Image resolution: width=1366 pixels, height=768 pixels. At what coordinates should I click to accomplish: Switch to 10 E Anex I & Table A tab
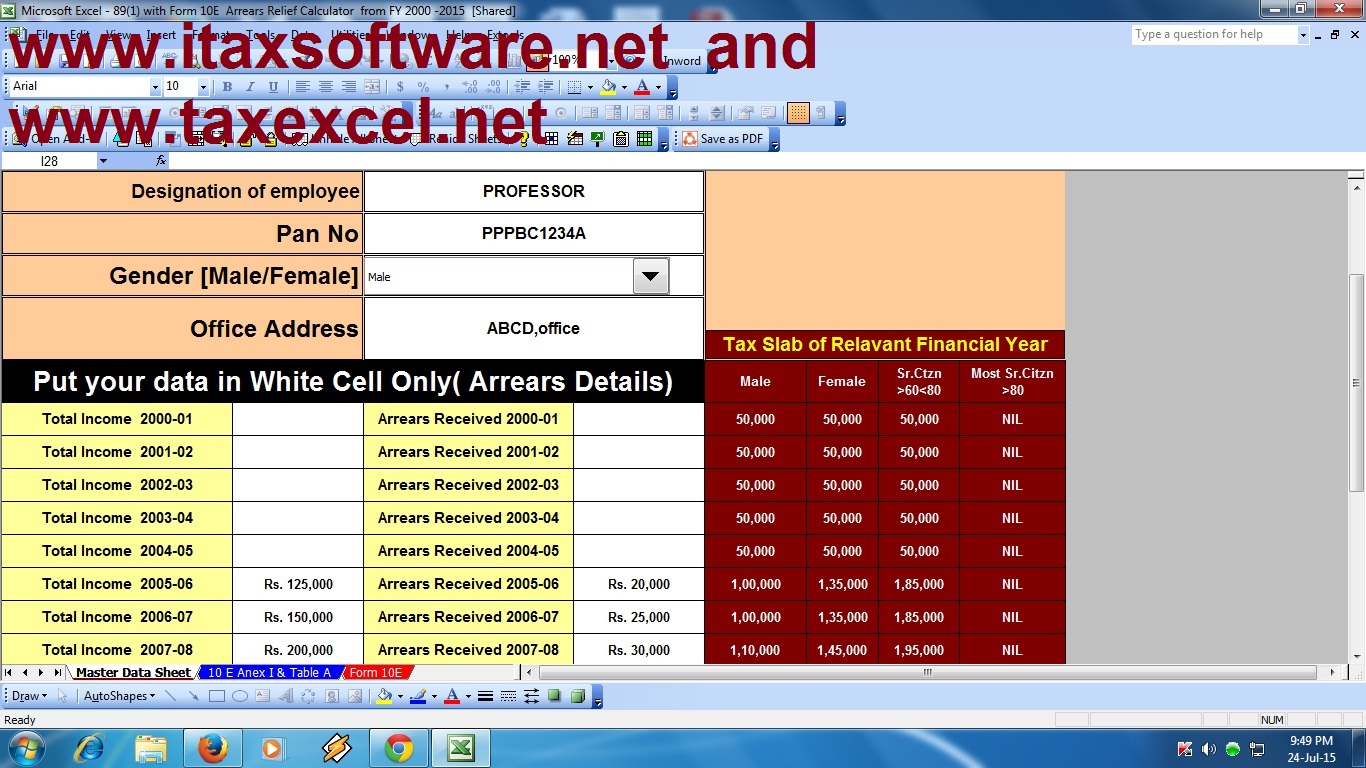(x=270, y=673)
